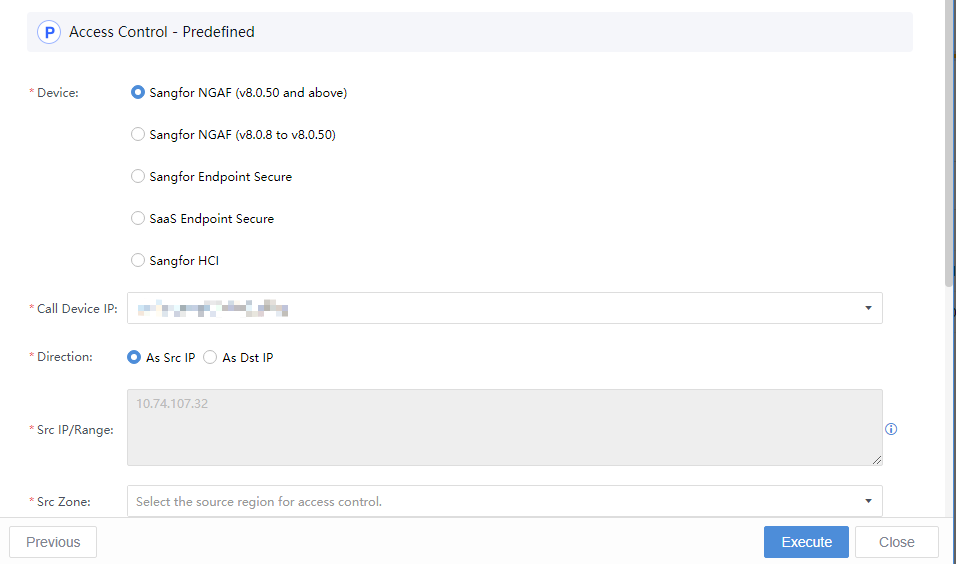Go back with the Previous button
The image size is (956, 564).
(x=53, y=542)
